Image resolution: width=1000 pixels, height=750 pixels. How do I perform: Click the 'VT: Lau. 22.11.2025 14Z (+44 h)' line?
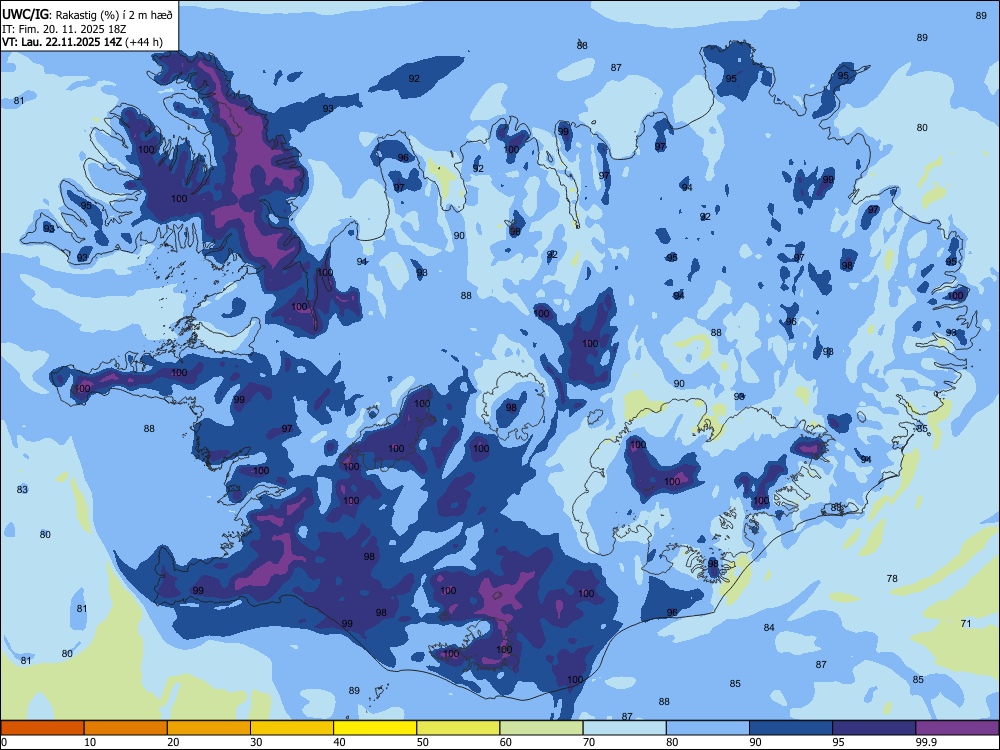tap(82, 42)
